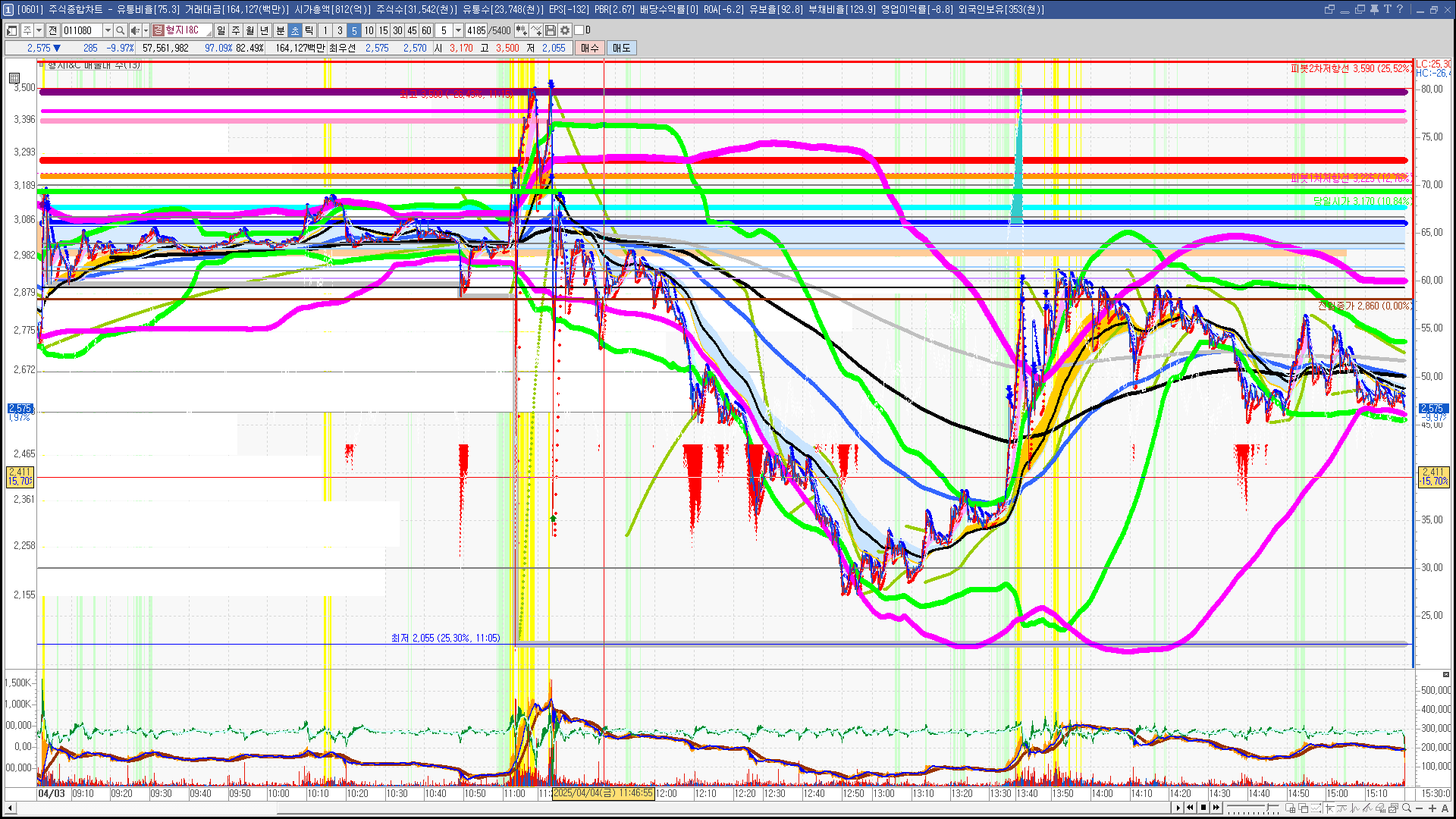Open the stock code dropdown arrow
The image size is (1456, 819).
click(108, 30)
